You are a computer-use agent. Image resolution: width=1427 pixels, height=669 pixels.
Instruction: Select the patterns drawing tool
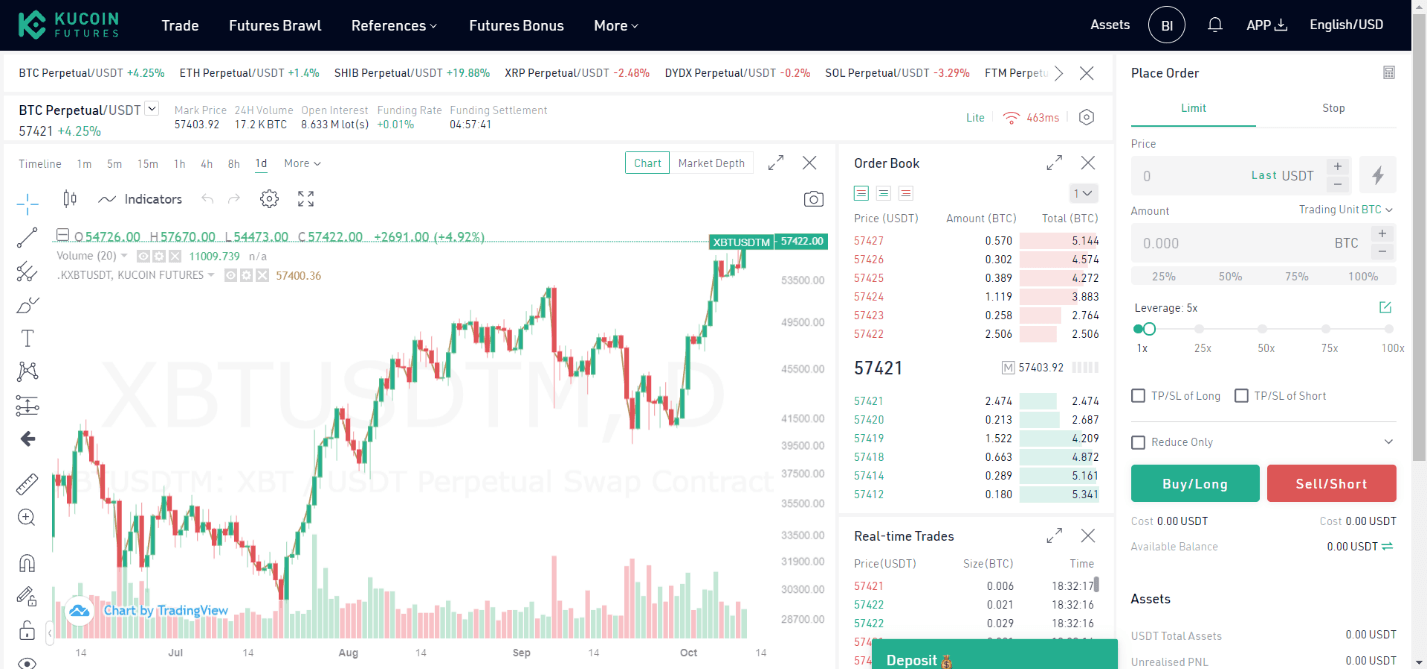(x=27, y=372)
